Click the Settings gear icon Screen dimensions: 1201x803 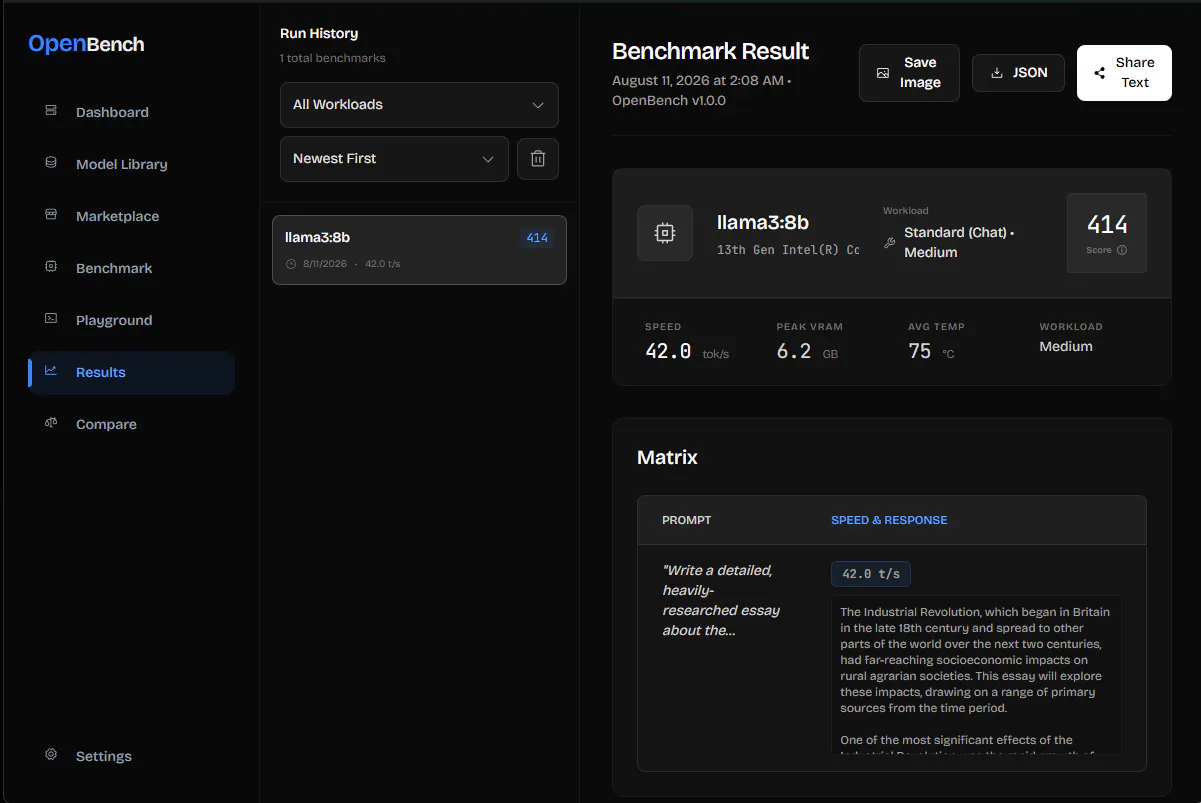(x=51, y=755)
